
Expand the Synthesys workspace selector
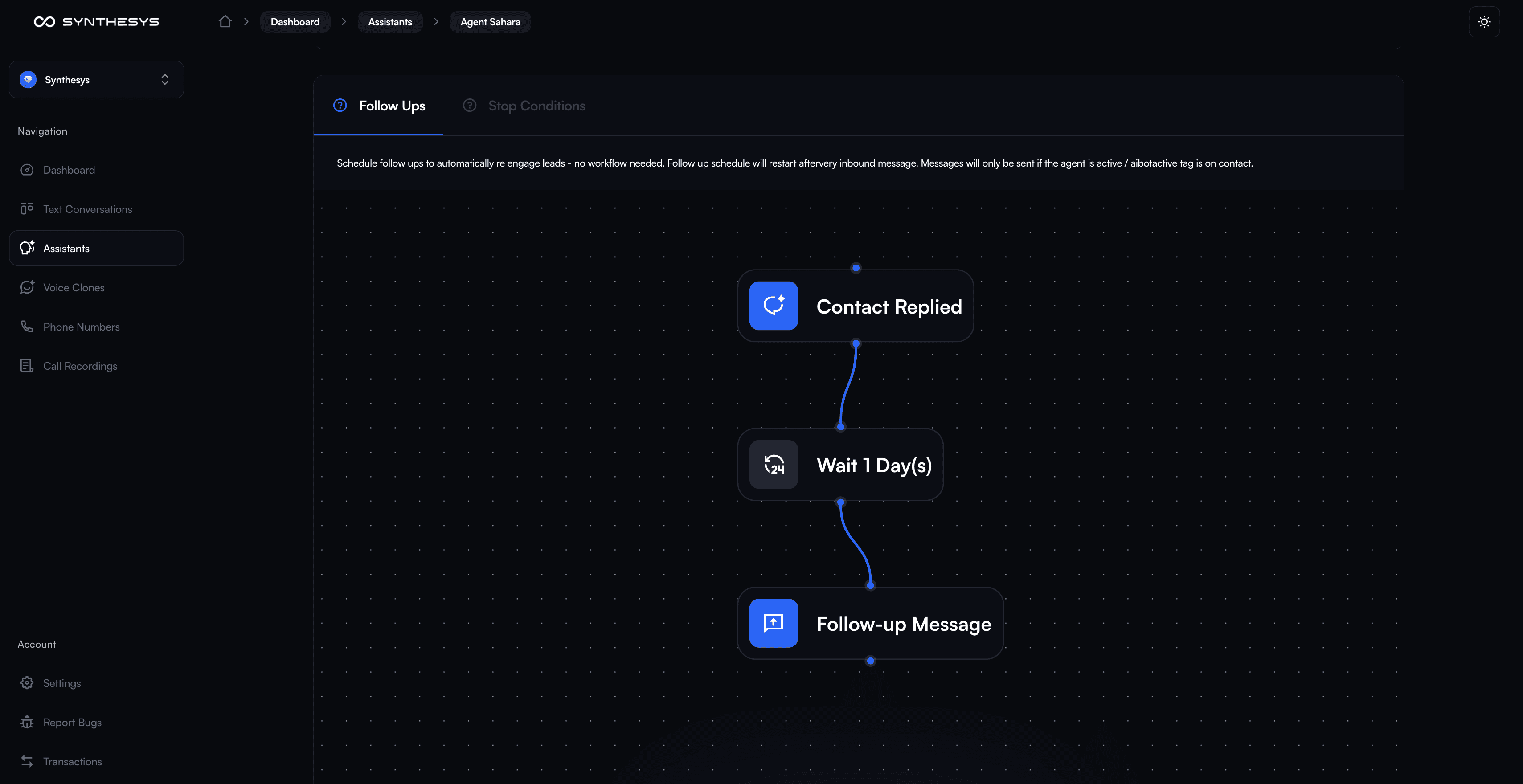(x=96, y=80)
